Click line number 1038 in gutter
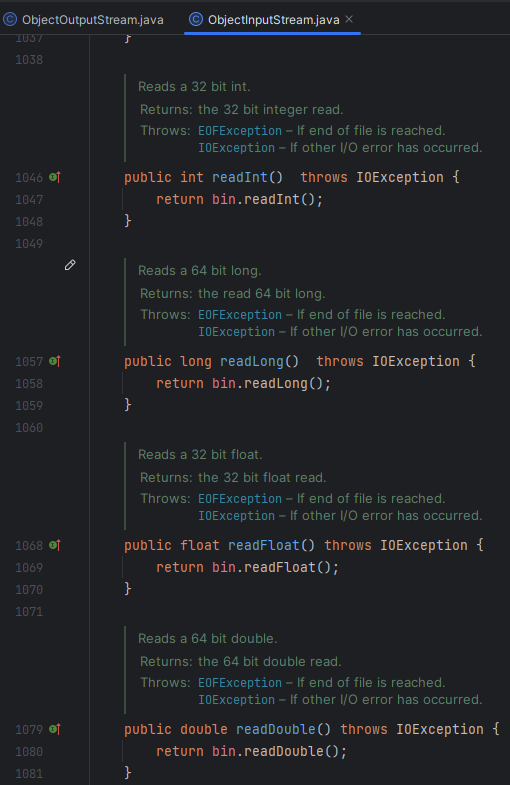Image resolution: width=510 pixels, height=785 pixels. click(x=29, y=60)
